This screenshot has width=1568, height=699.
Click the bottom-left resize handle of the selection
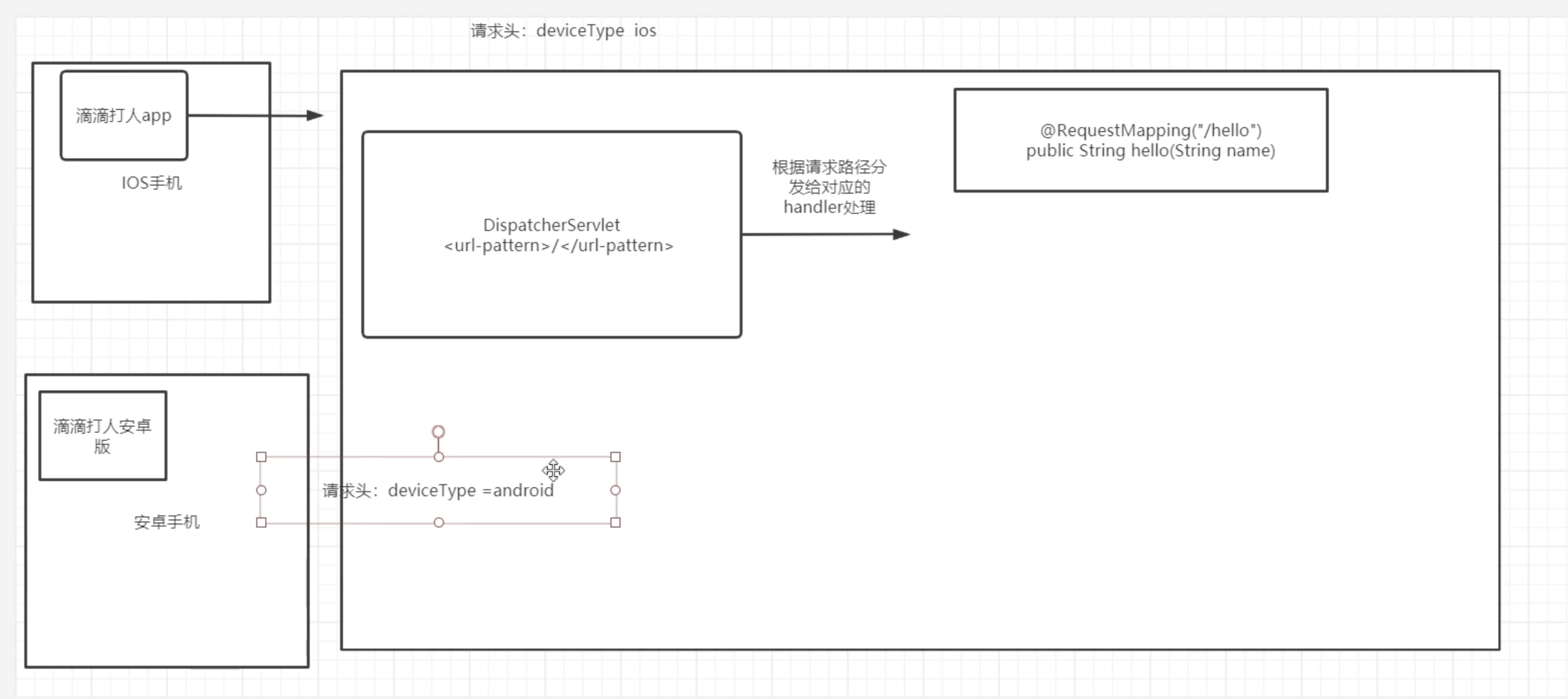coord(261,522)
